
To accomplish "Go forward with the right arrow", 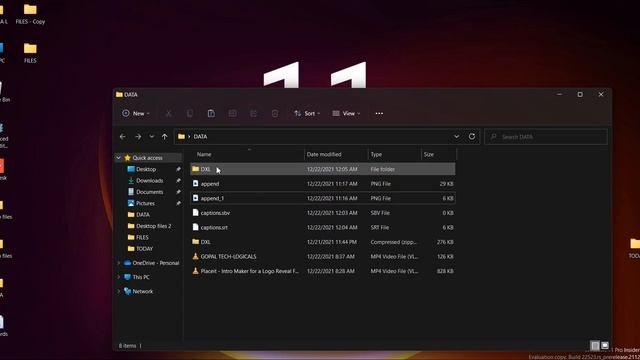I will tap(138, 137).
